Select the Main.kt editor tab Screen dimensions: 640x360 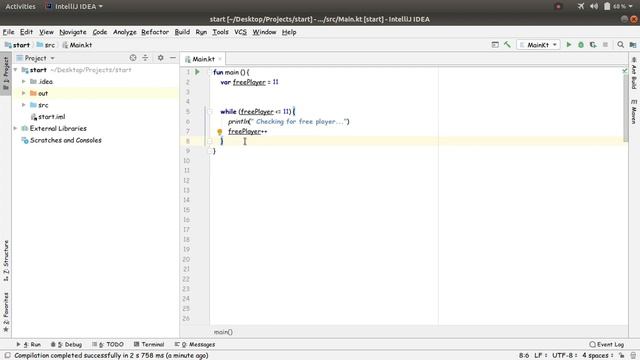[203, 59]
